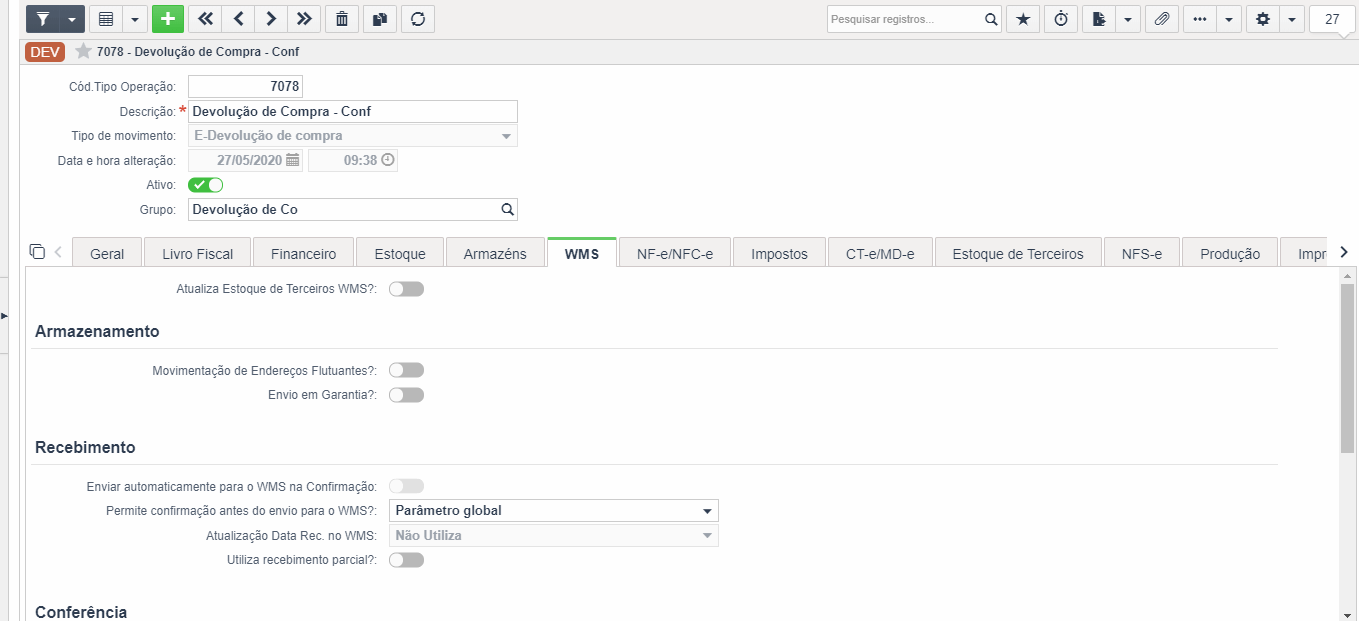
Task: Open the filter funnel button
Action: pos(42,19)
